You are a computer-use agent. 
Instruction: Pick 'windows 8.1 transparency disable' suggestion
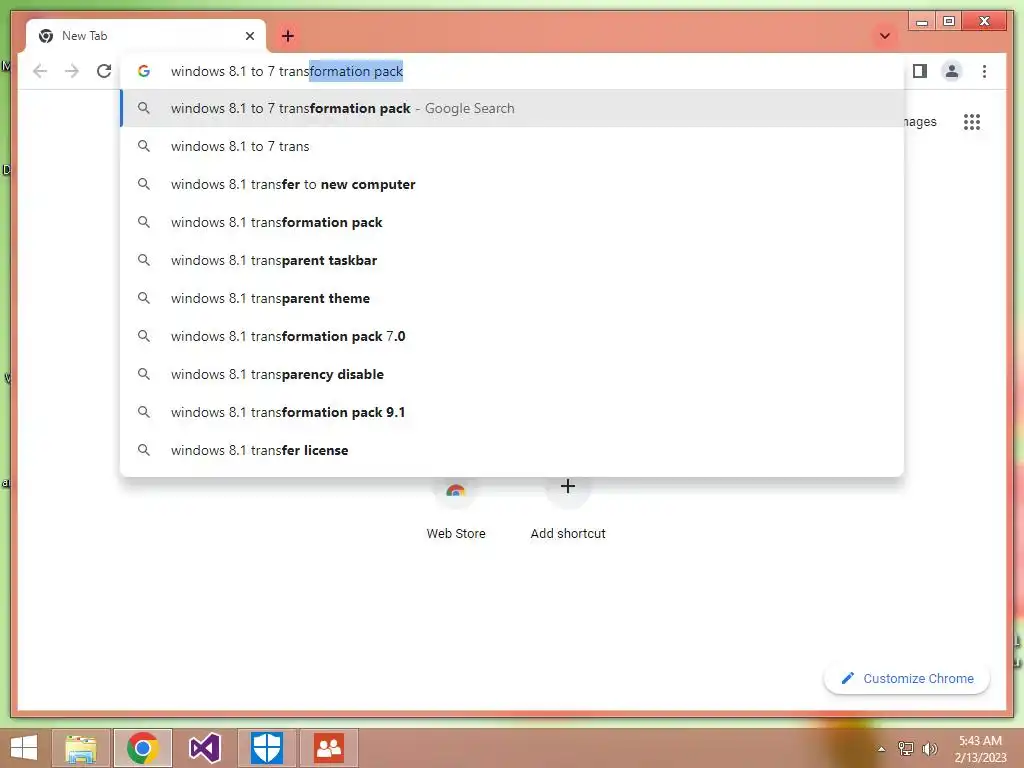[x=512, y=374]
